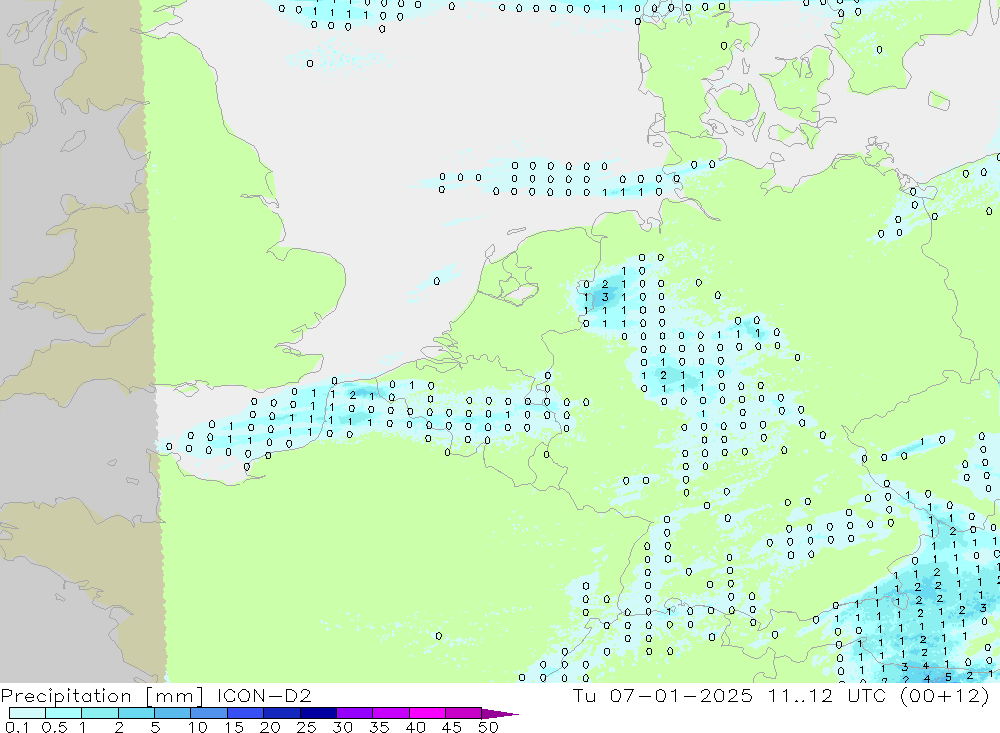Click the 'ICON-D2' model label
This screenshot has width=1000, height=733.
pos(264,695)
